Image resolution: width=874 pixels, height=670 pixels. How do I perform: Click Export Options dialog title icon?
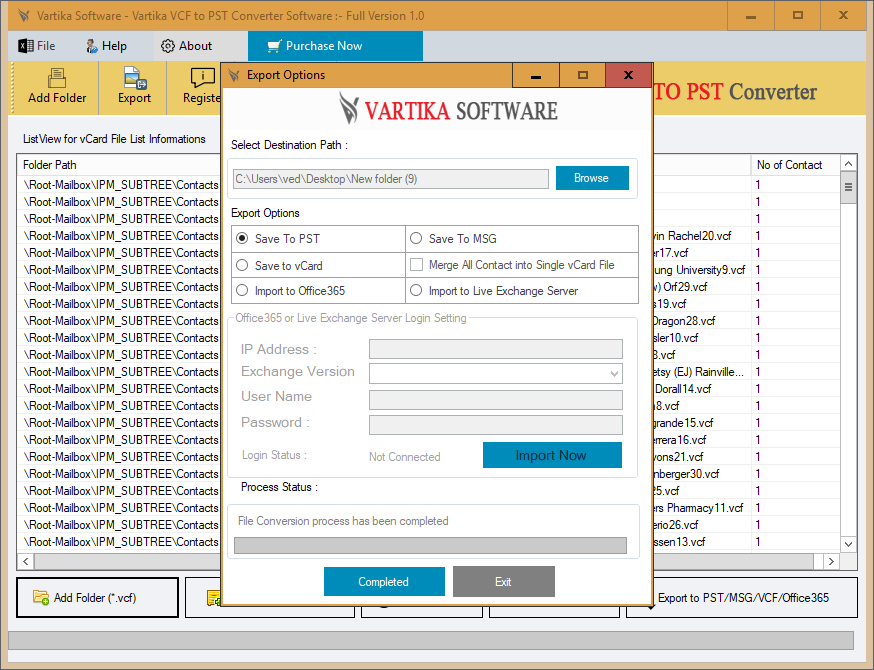click(234, 75)
